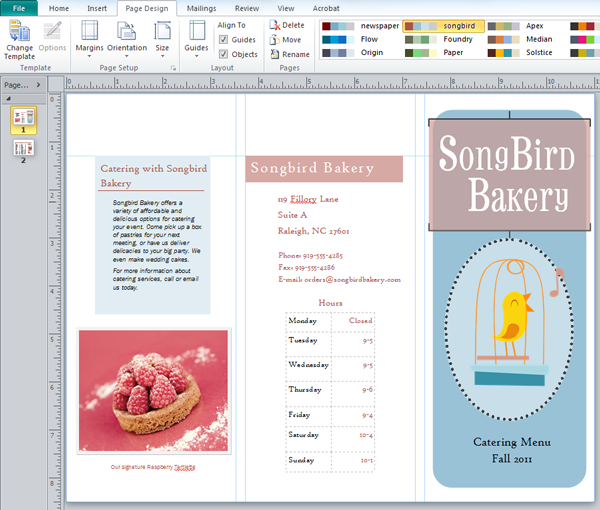Screen dimensions: 600x510
Task: Select page 2 thumbnail in navigation pane
Action: click(x=22, y=148)
